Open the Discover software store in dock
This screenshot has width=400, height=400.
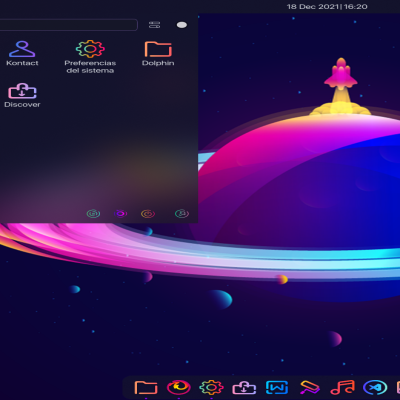point(244,388)
